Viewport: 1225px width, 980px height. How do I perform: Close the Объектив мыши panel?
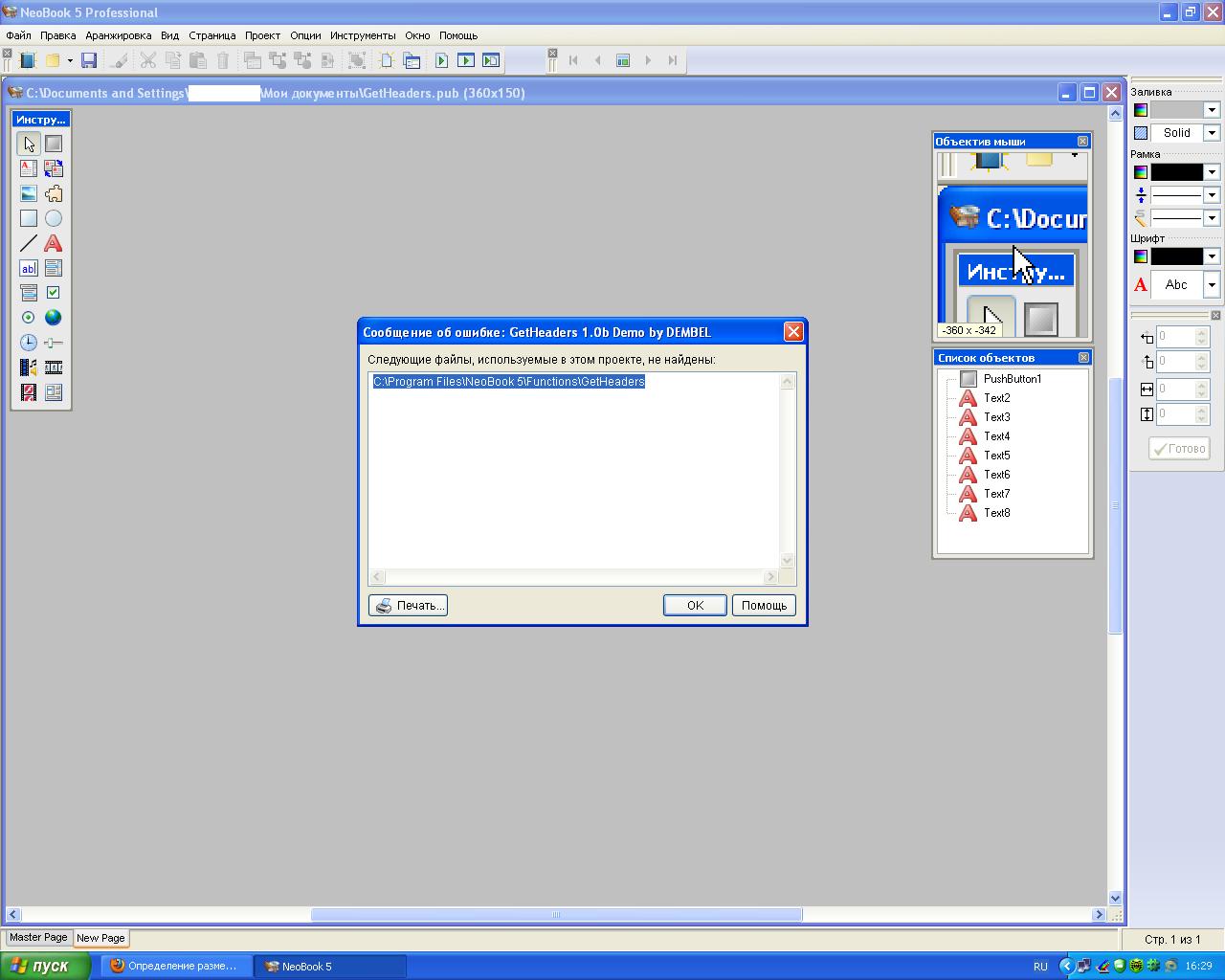tap(1082, 141)
